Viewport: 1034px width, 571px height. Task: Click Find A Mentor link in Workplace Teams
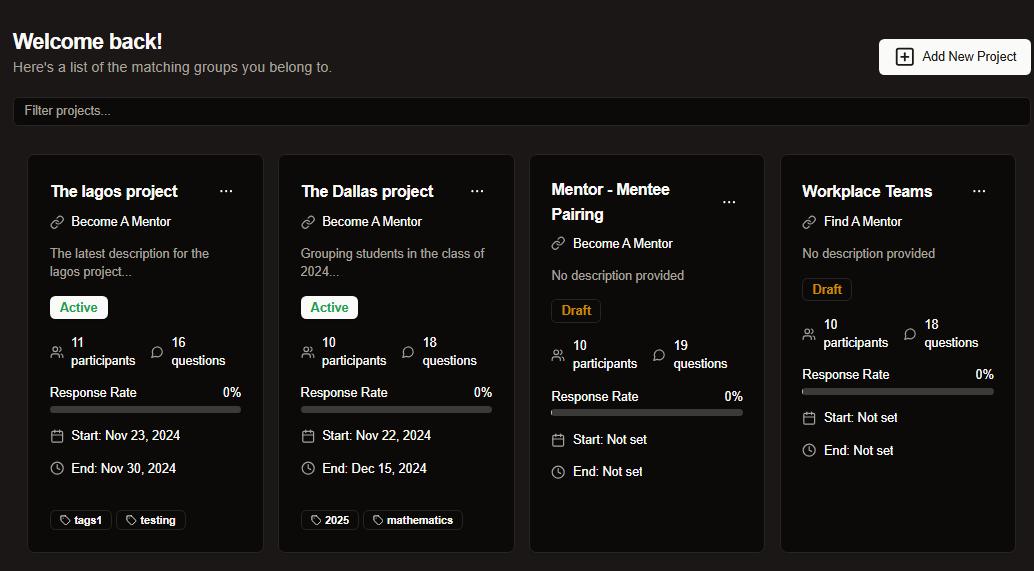point(862,222)
